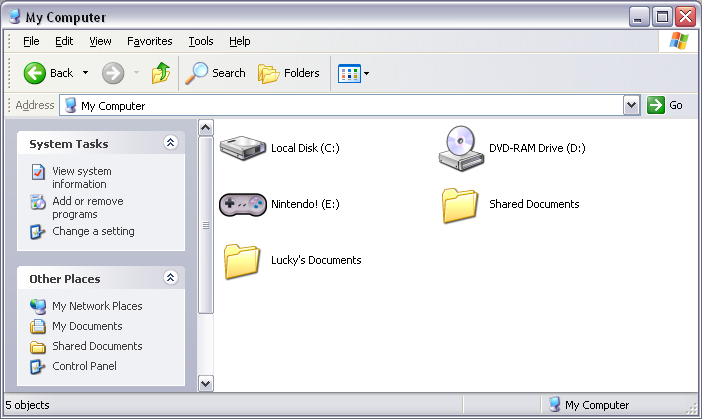Collapse the Other Places panel
702x419 pixels.
coord(171,278)
